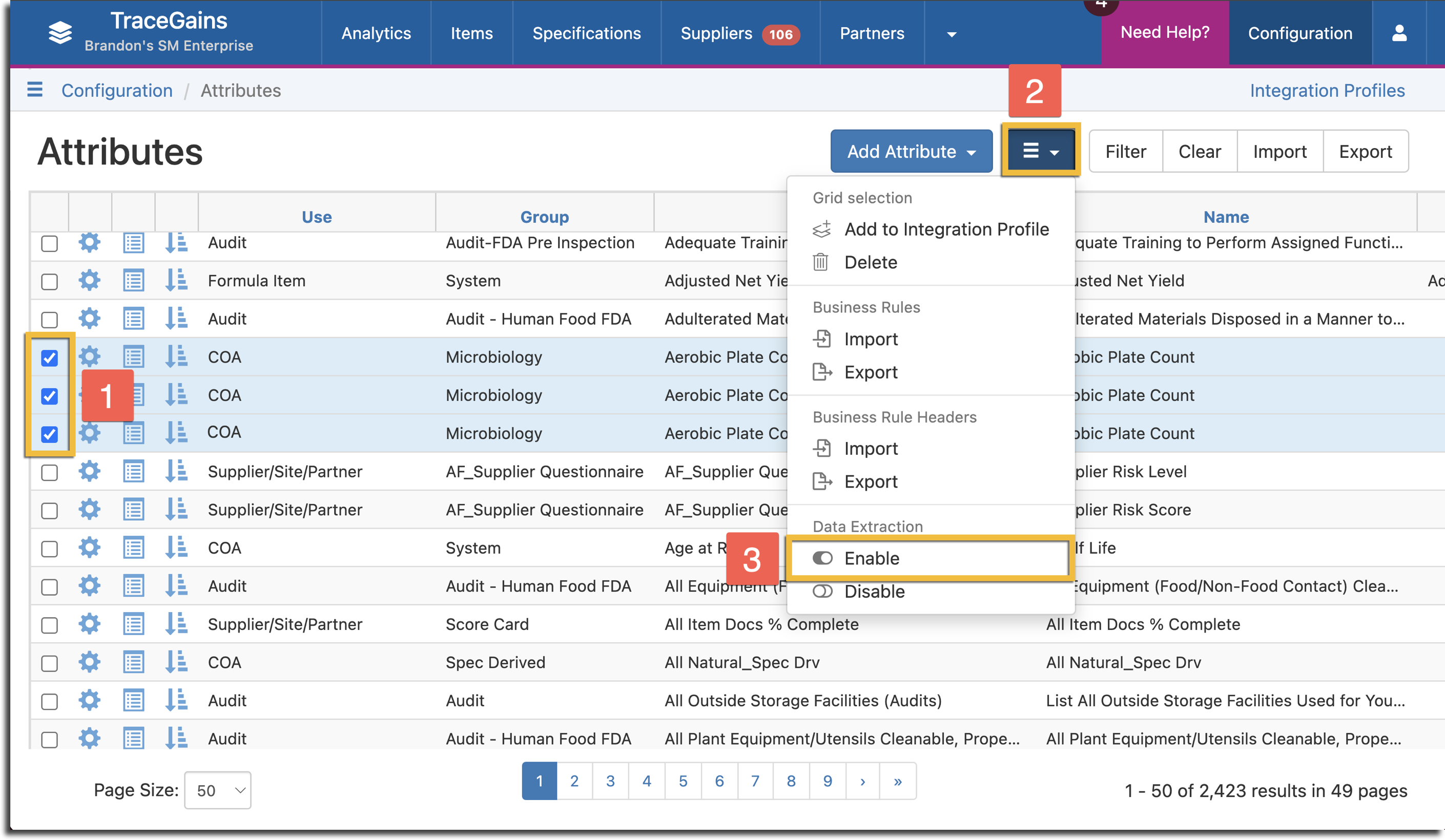Viewport: 1445px width, 840px height.
Task: Check the Supplier Risk Level row checkbox
Action: 50,473
